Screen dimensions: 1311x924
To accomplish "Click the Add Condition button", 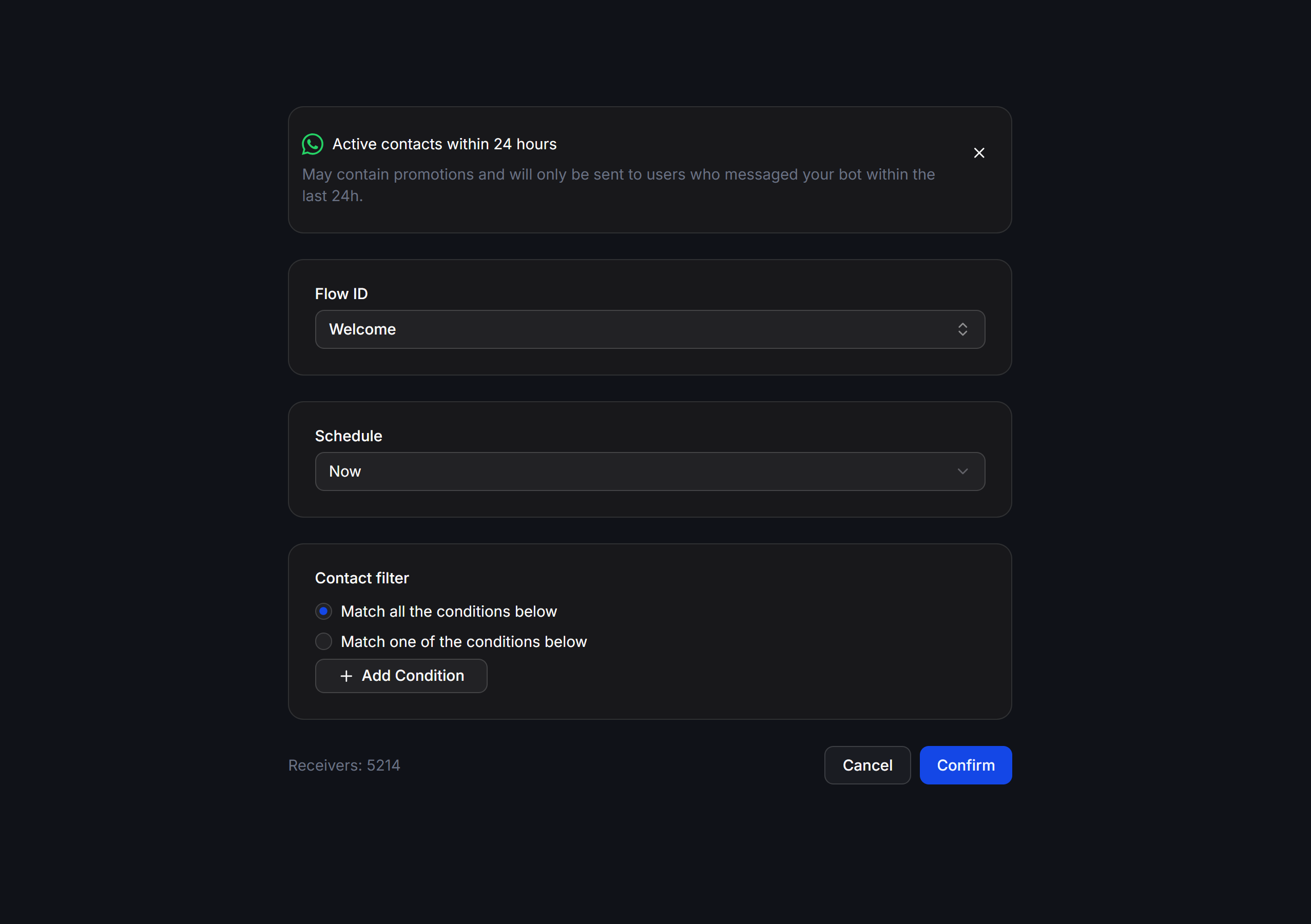I will pos(401,676).
